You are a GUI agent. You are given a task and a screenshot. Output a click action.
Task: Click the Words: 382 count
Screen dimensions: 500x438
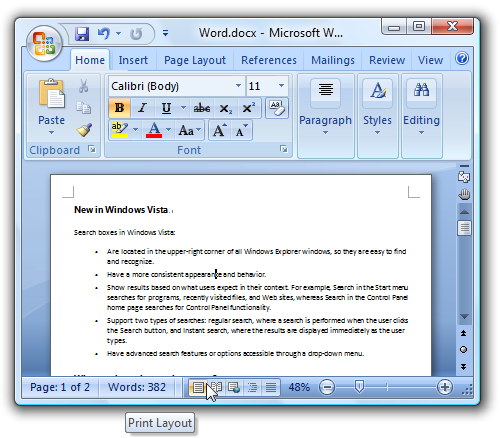[x=137, y=387]
